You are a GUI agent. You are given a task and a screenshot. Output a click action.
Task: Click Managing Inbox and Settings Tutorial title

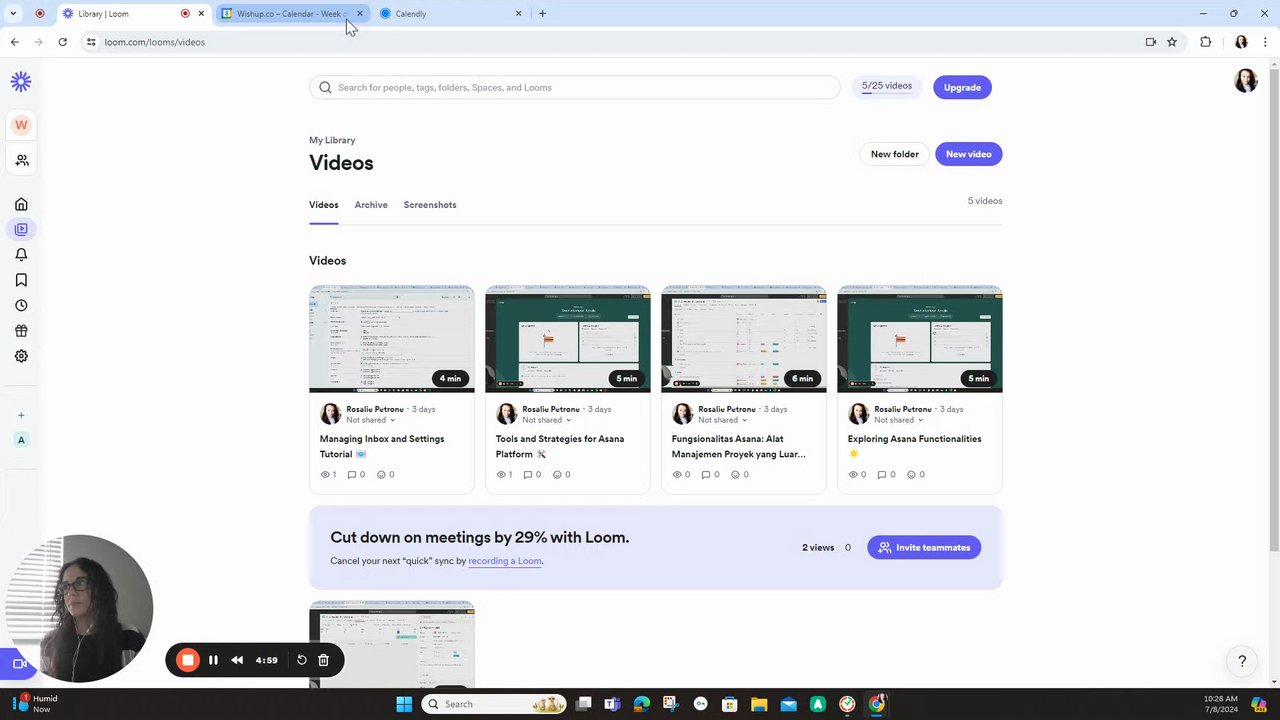pyautogui.click(x=382, y=446)
